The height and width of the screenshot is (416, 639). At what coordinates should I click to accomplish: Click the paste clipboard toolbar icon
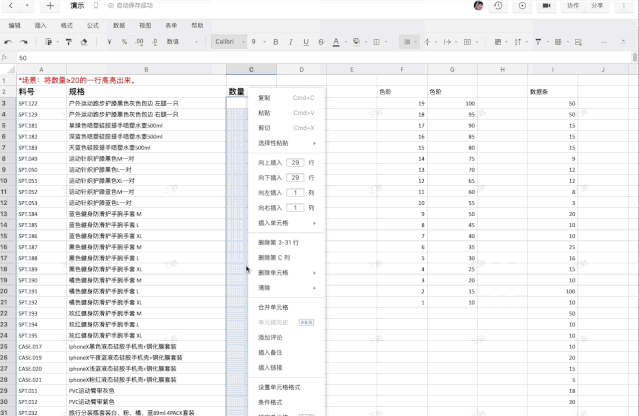(x=48, y=42)
